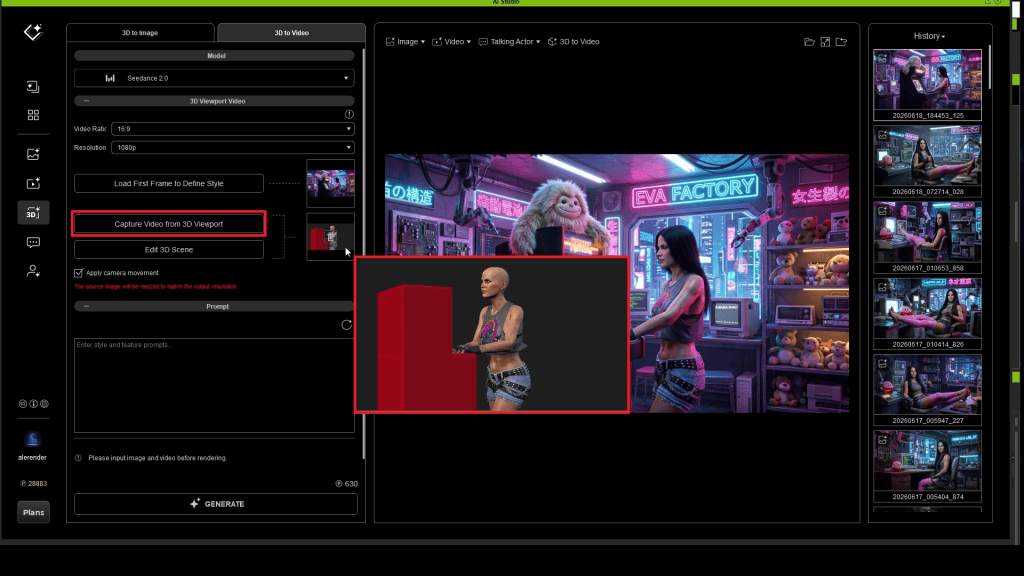
Task: Select the AI image generation sidebar icon
Action: point(33,154)
